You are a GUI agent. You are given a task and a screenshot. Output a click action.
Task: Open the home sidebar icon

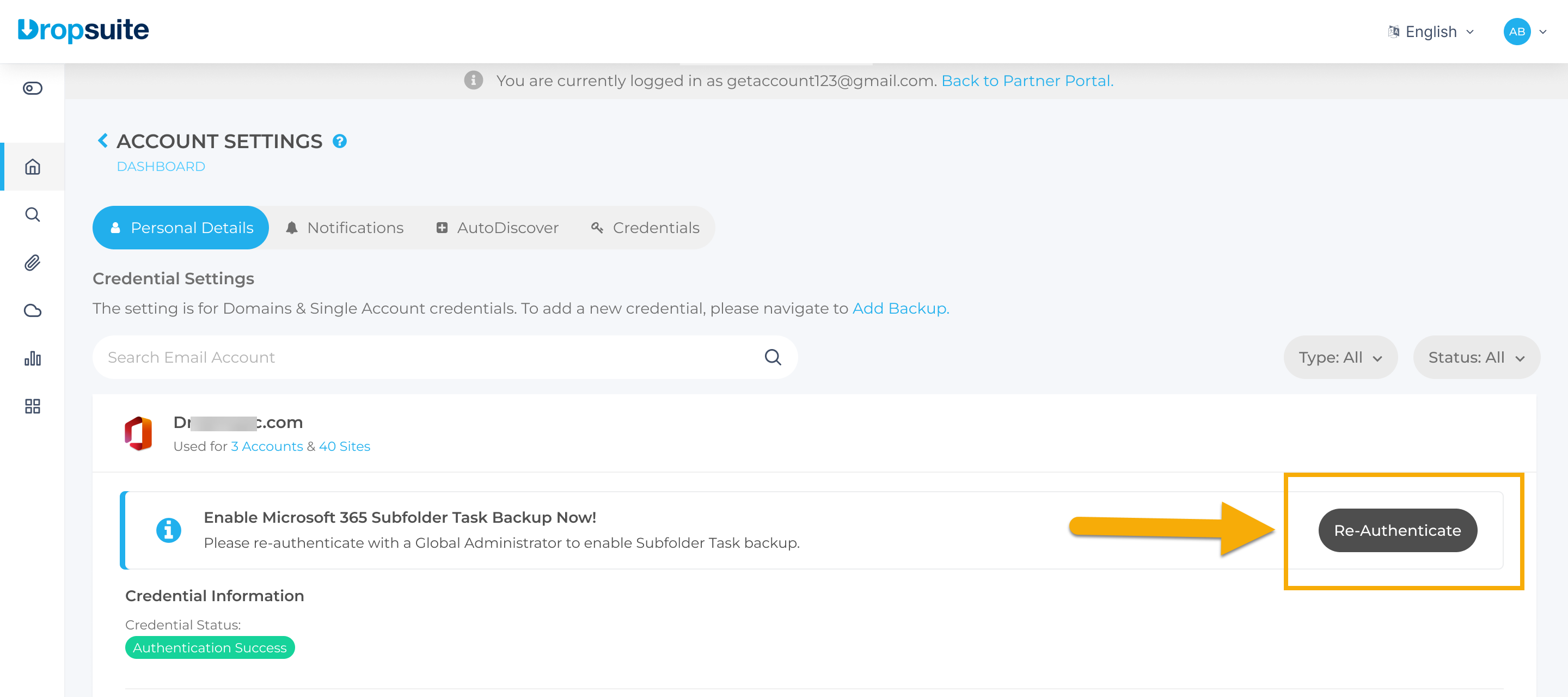click(32, 167)
